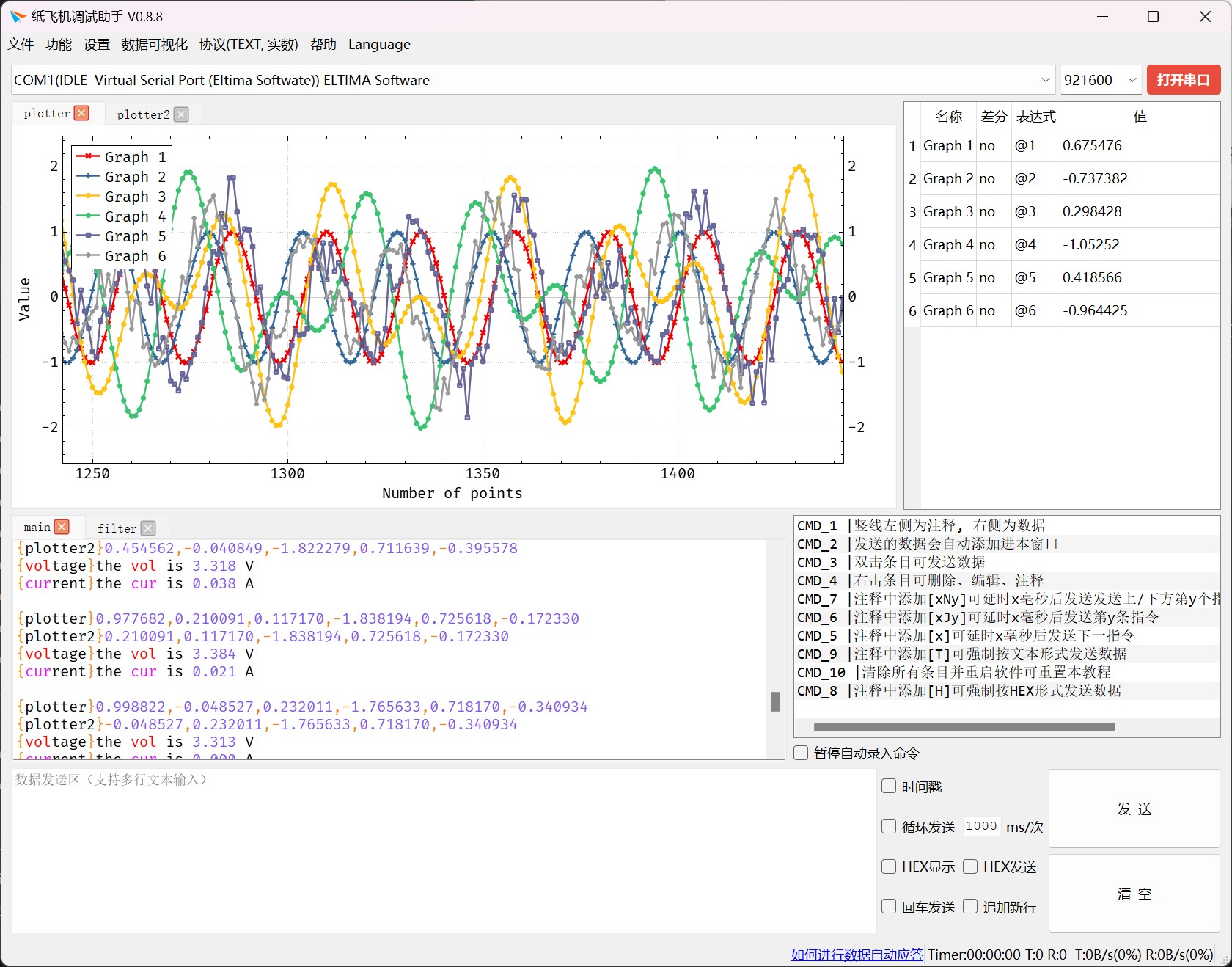The image size is (1232, 967).
Task: Select Graph 2 in the legend
Action: pos(122,177)
